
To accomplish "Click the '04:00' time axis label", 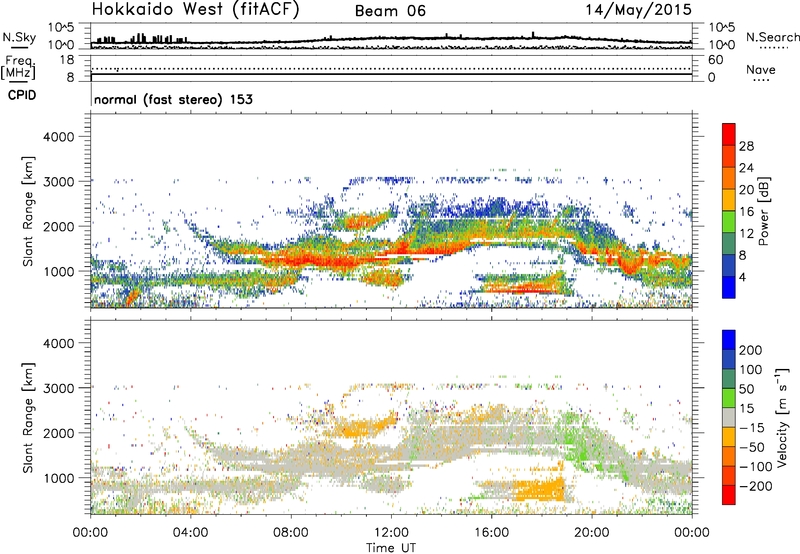I will [190, 533].
